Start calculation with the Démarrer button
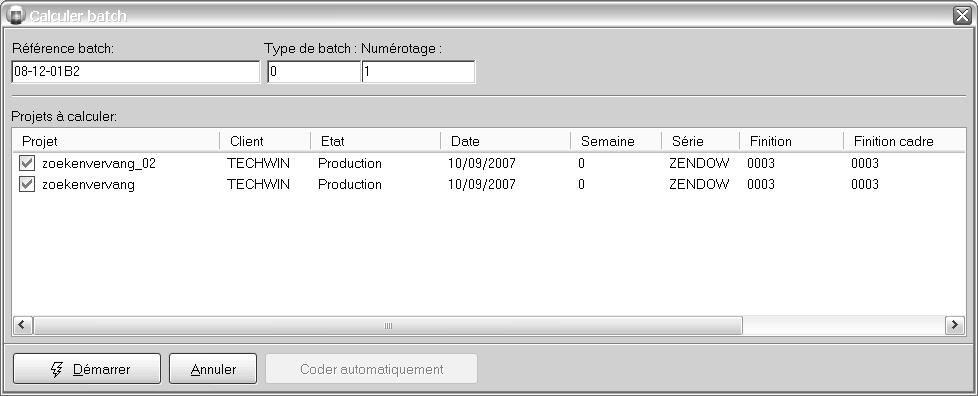This screenshot has height=396, width=978. tap(87, 369)
